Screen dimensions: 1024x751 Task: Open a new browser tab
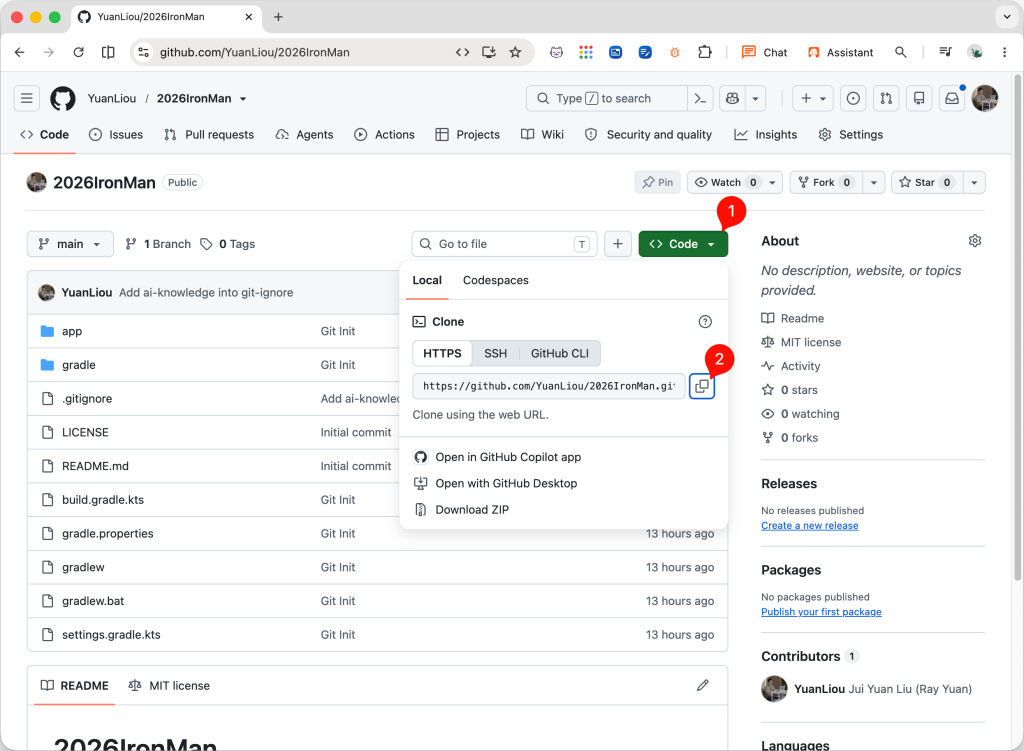278,17
